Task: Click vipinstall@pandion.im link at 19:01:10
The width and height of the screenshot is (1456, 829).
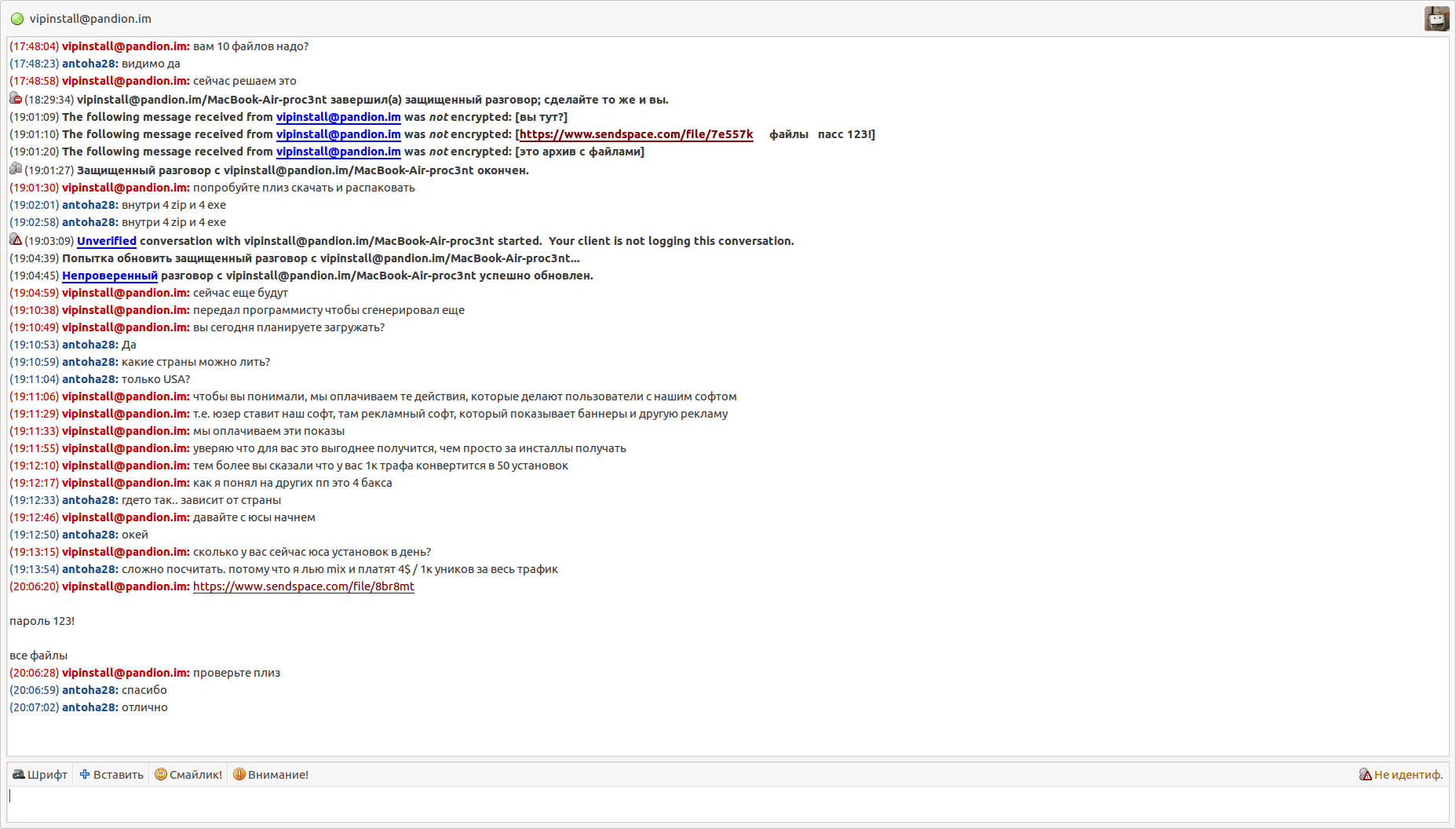Action: [x=338, y=134]
